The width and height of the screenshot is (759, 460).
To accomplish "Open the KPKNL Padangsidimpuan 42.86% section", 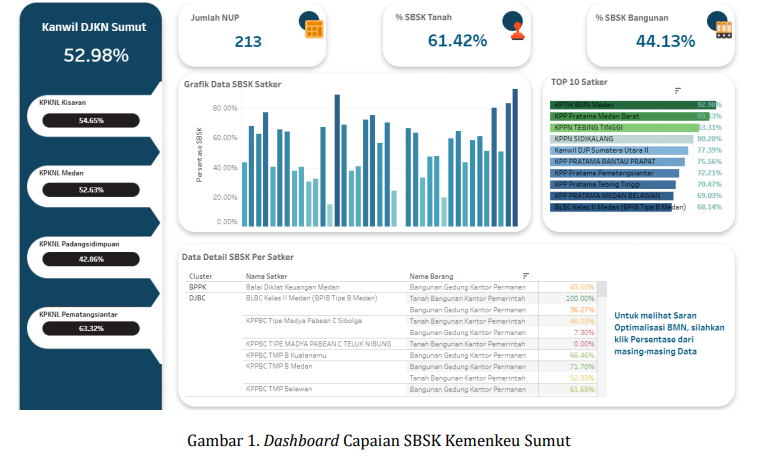I will coord(91,259).
